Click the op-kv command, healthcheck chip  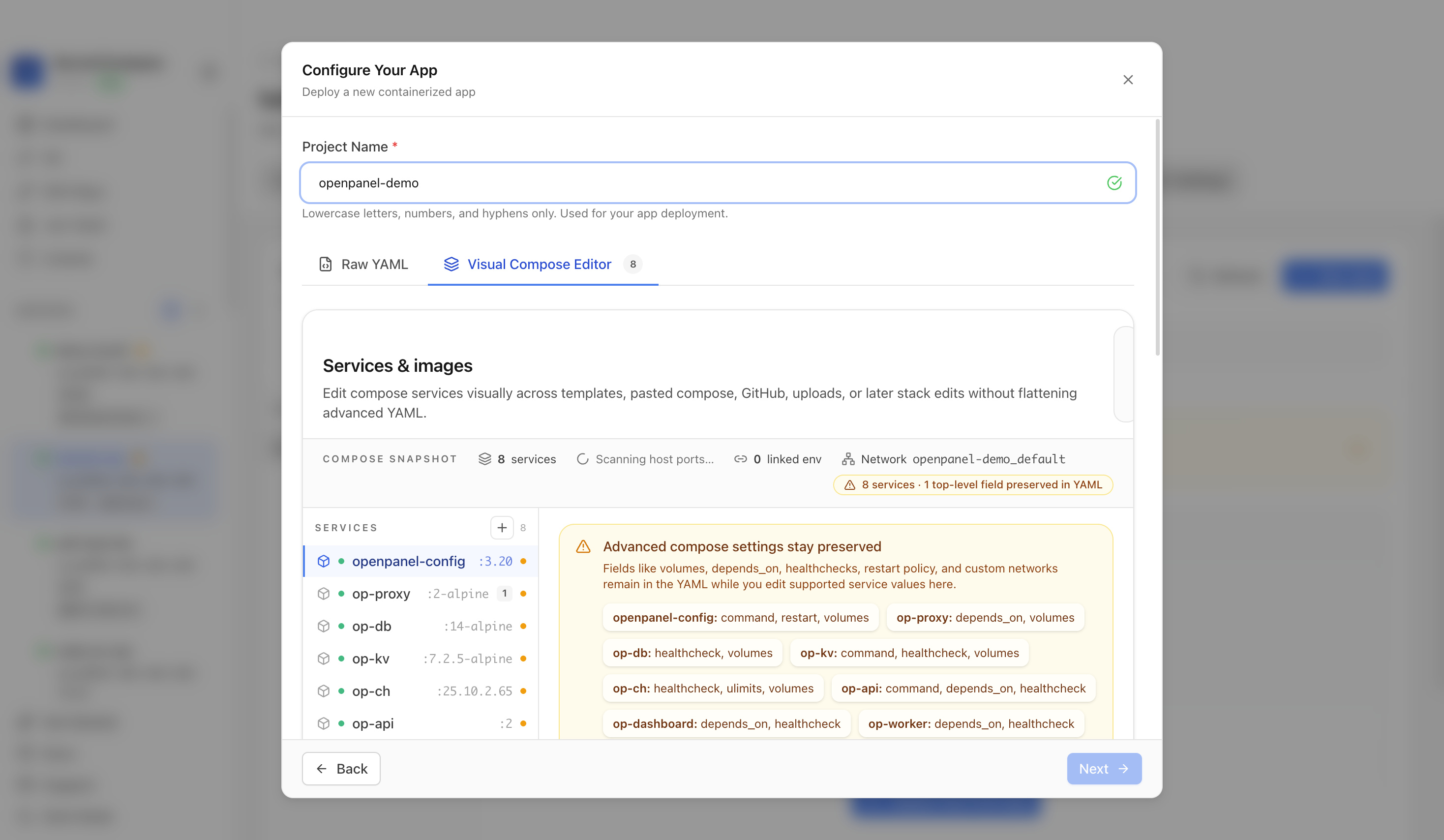(909, 653)
